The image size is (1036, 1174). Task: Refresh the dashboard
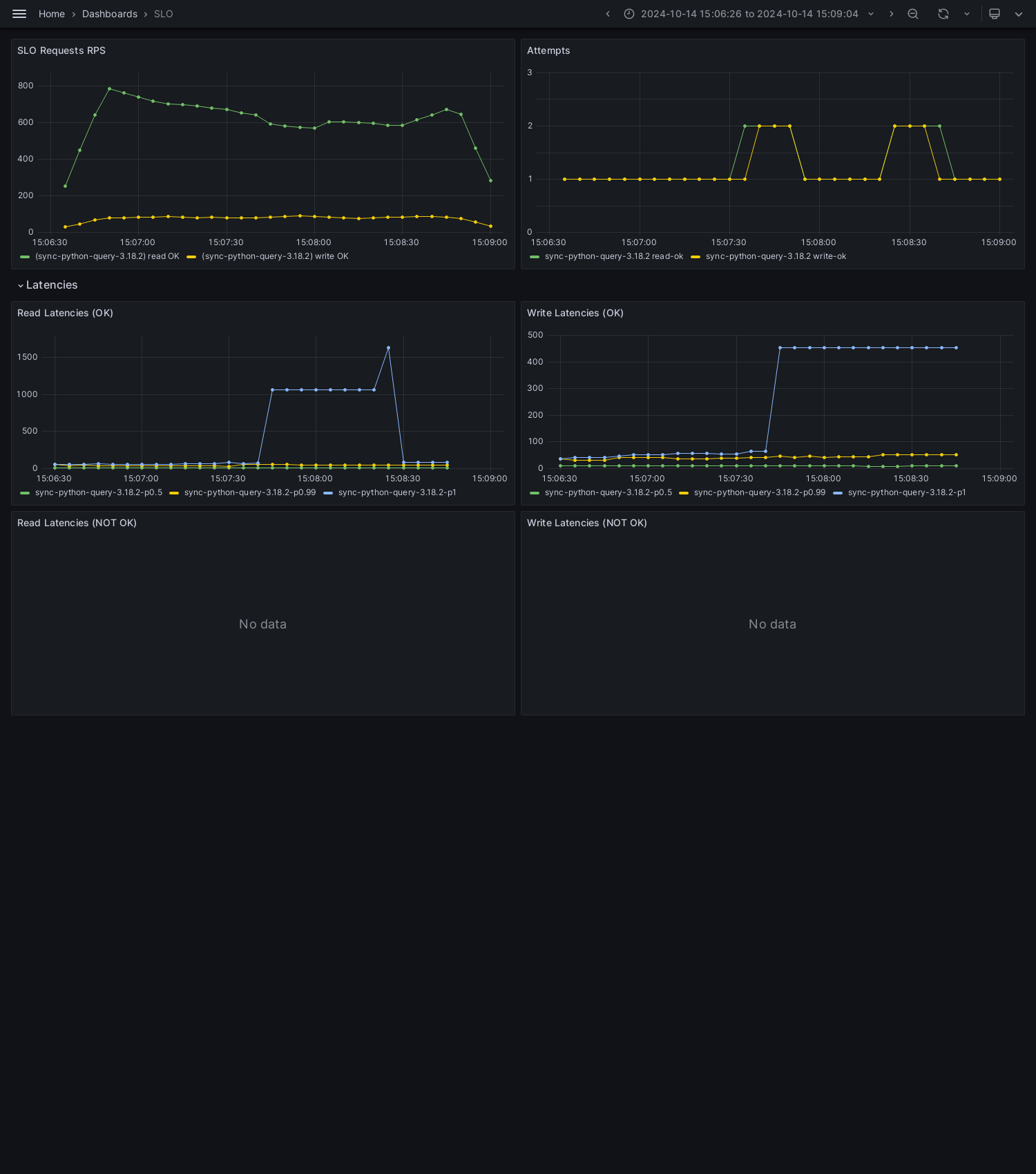pyautogui.click(x=943, y=14)
